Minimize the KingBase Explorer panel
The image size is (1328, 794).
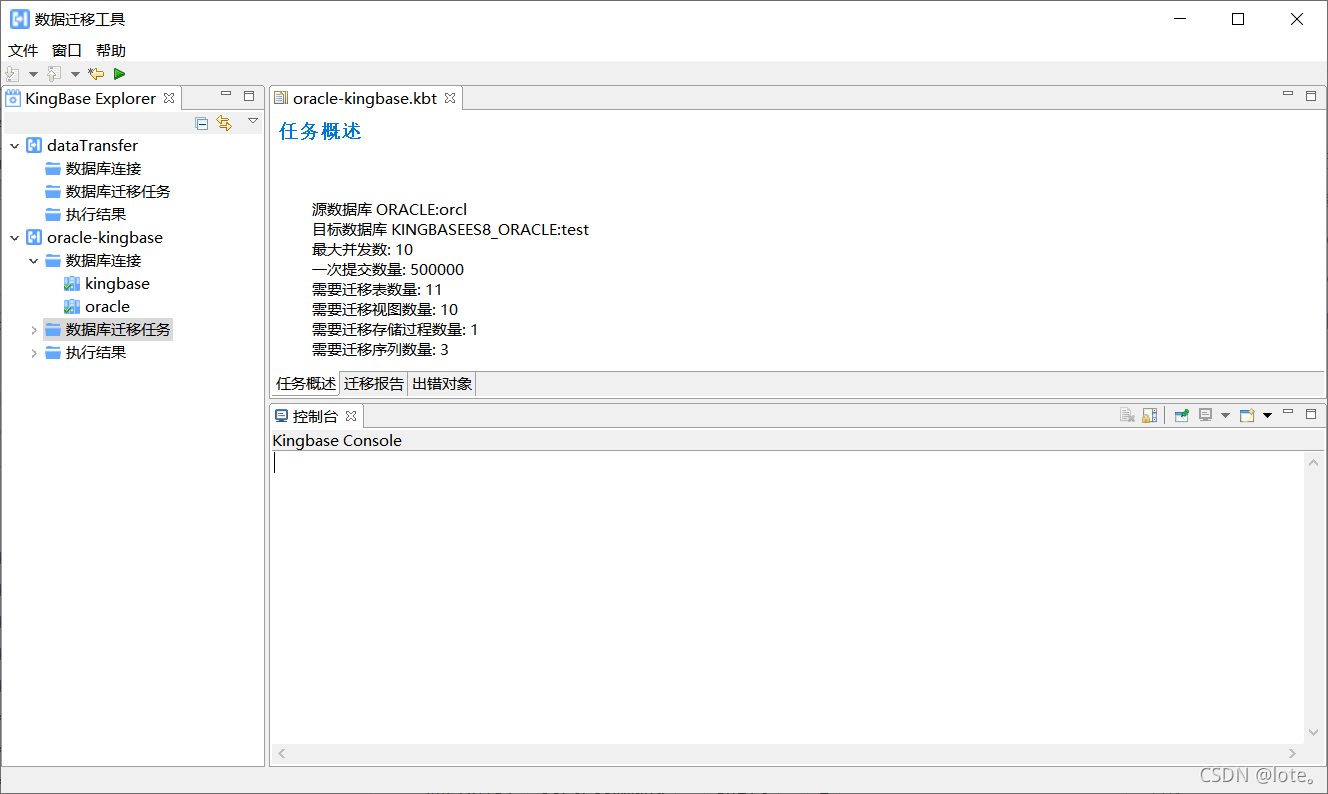(226, 95)
